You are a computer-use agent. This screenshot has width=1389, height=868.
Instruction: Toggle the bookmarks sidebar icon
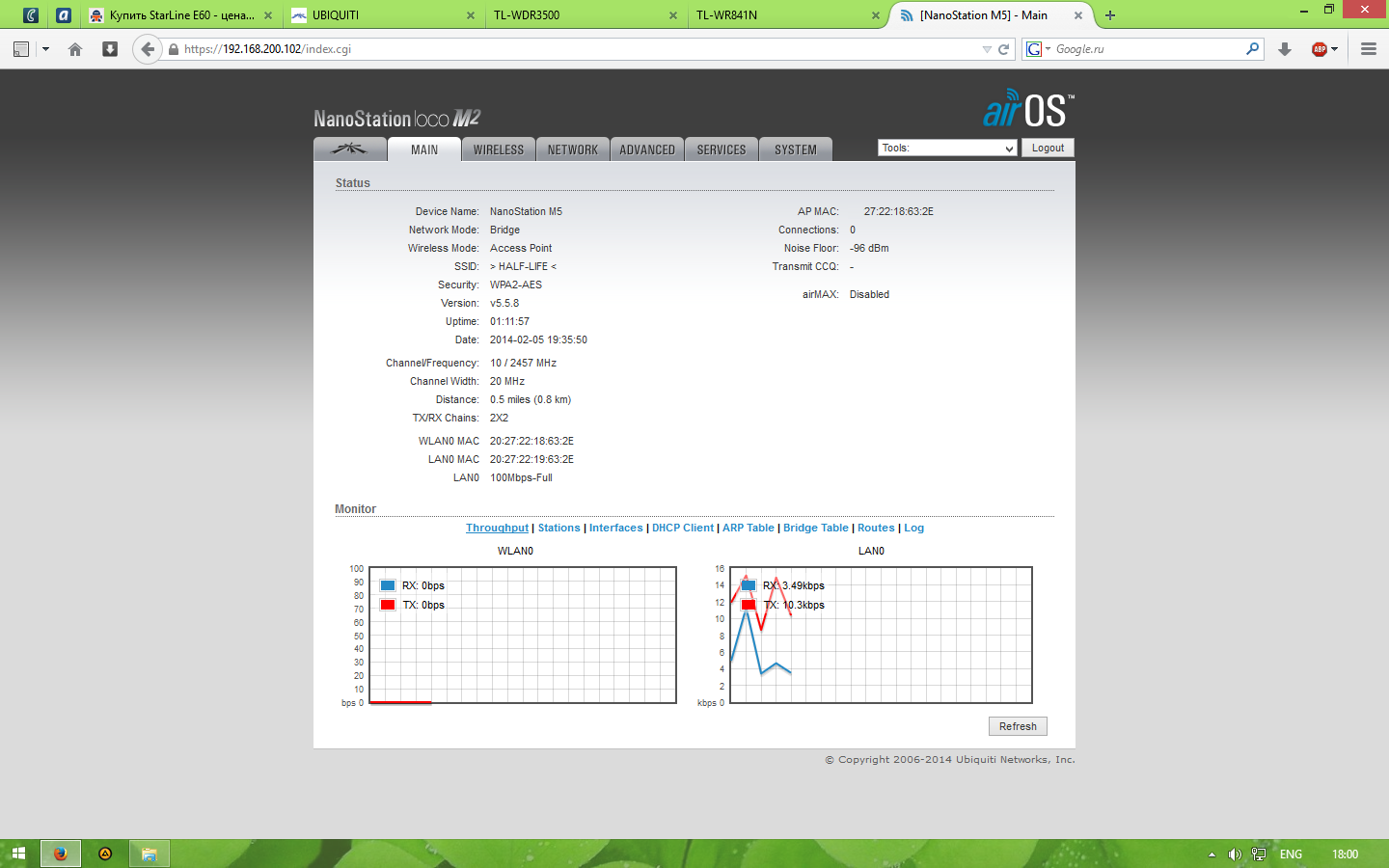coord(21,49)
